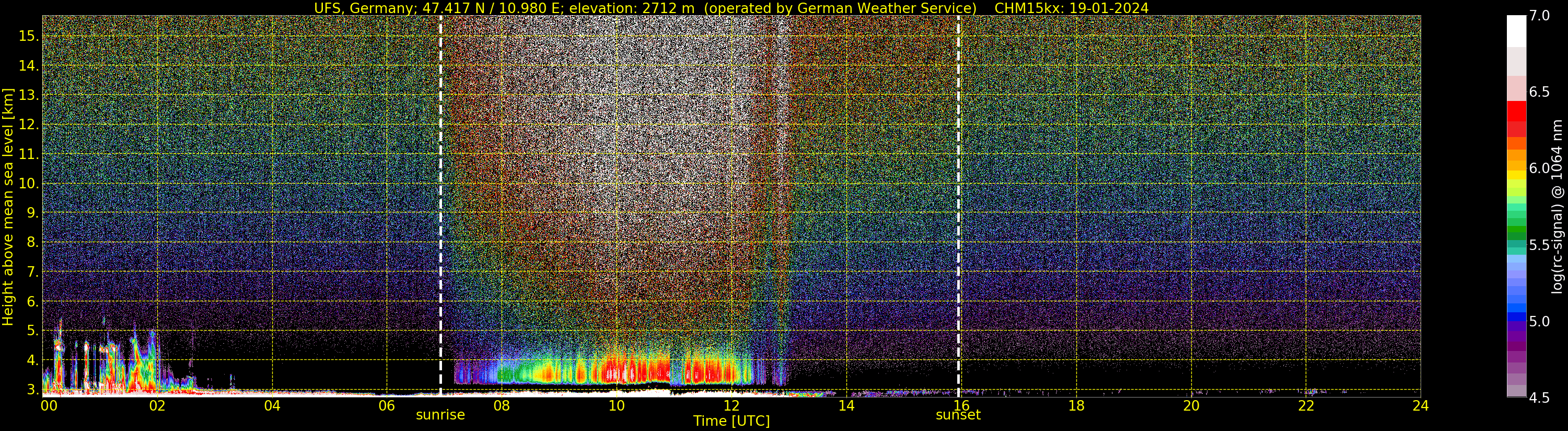Click the height axis tick label "4."
This screenshot has height=431, width=1568.
(x=33, y=360)
